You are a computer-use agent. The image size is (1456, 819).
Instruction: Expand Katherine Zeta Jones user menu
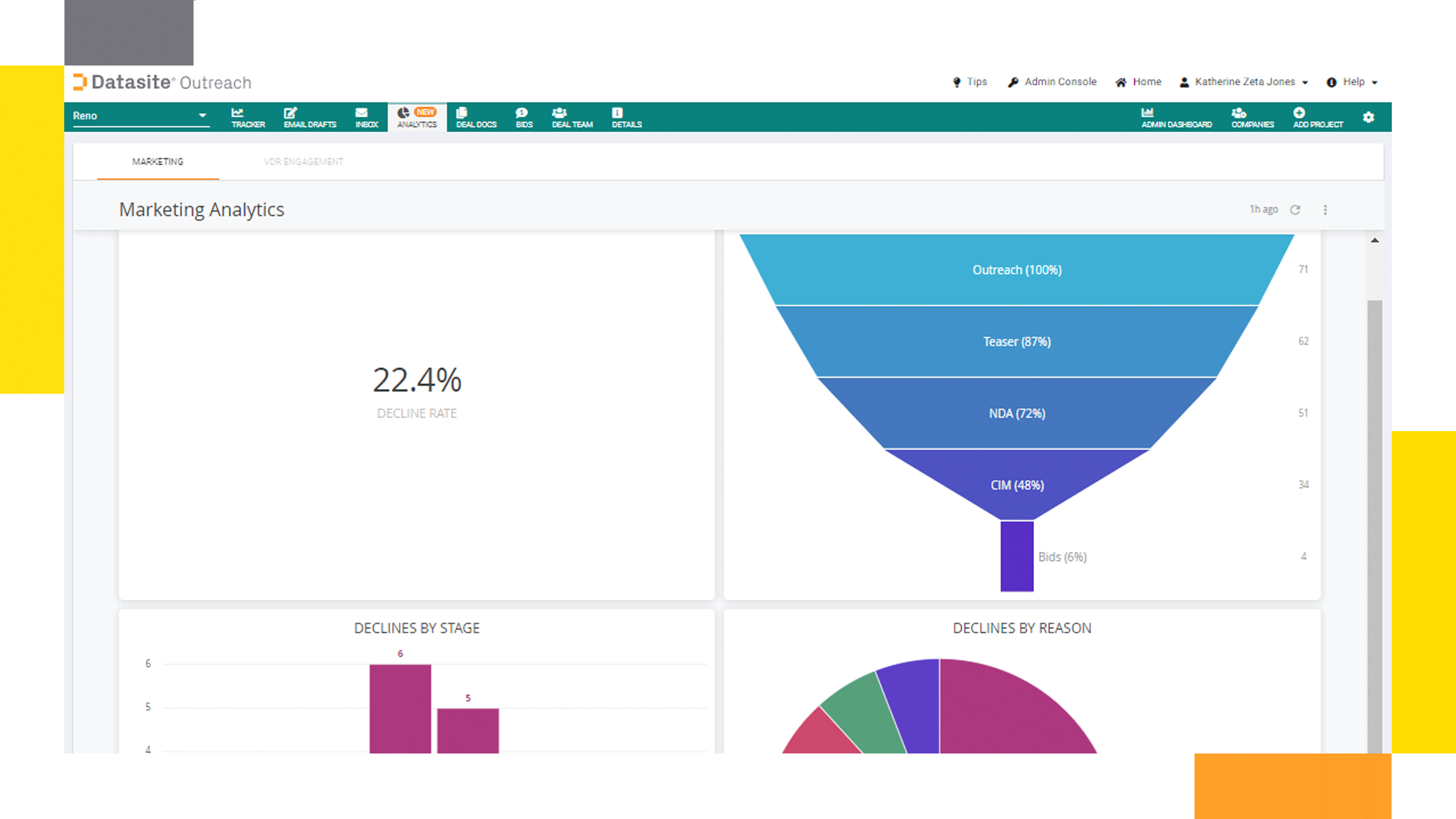point(1244,82)
